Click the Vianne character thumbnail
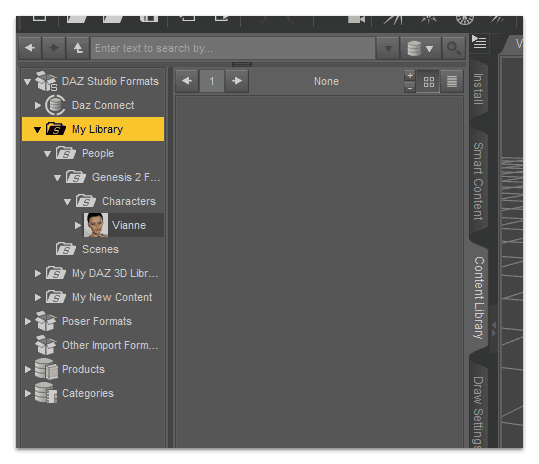The image size is (539, 464). 96,225
